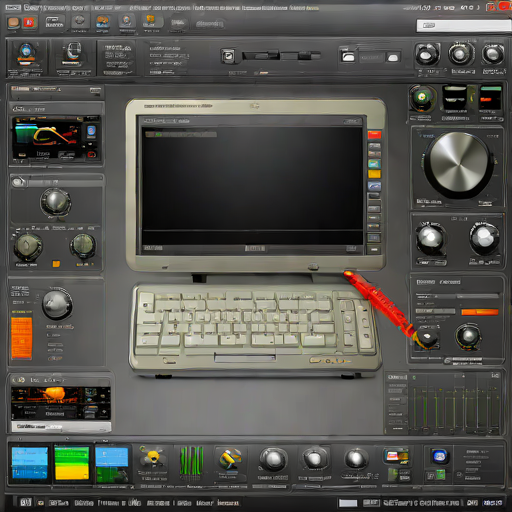This screenshot has height=512, width=512.
Task: Click the red button atop monitor sidebar
Action: click(x=374, y=135)
